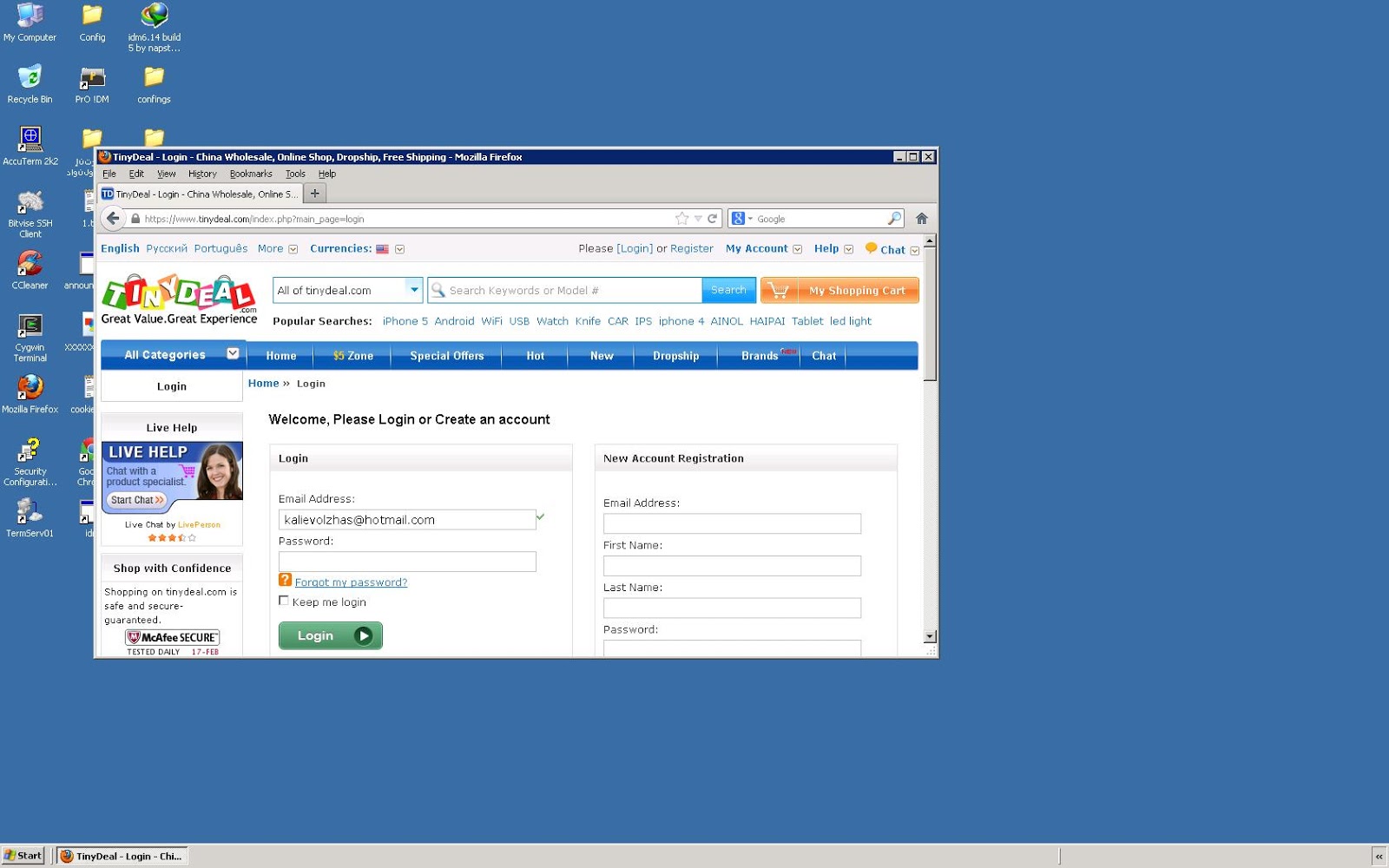Click the scrollbar up arrow
The width and height of the screenshot is (1389, 868).
[x=930, y=241]
